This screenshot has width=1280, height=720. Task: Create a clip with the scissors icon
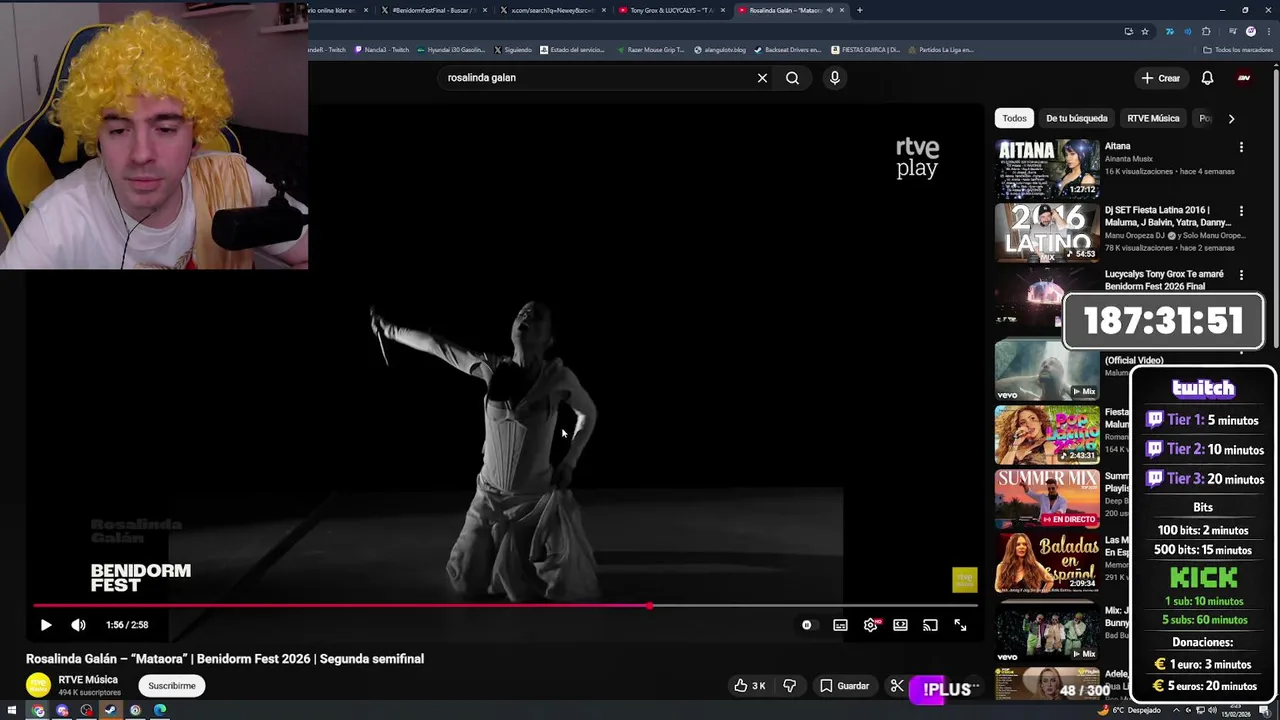tap(897, 686)
